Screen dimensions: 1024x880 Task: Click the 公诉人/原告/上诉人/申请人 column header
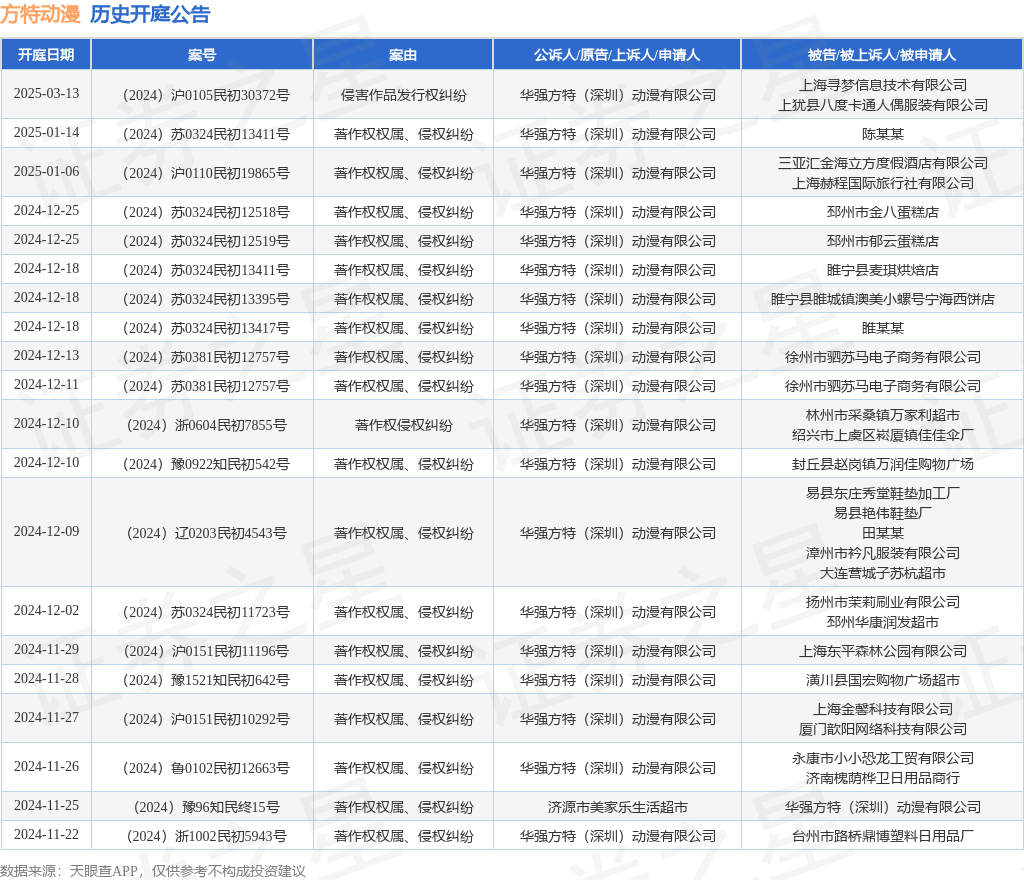617,55
